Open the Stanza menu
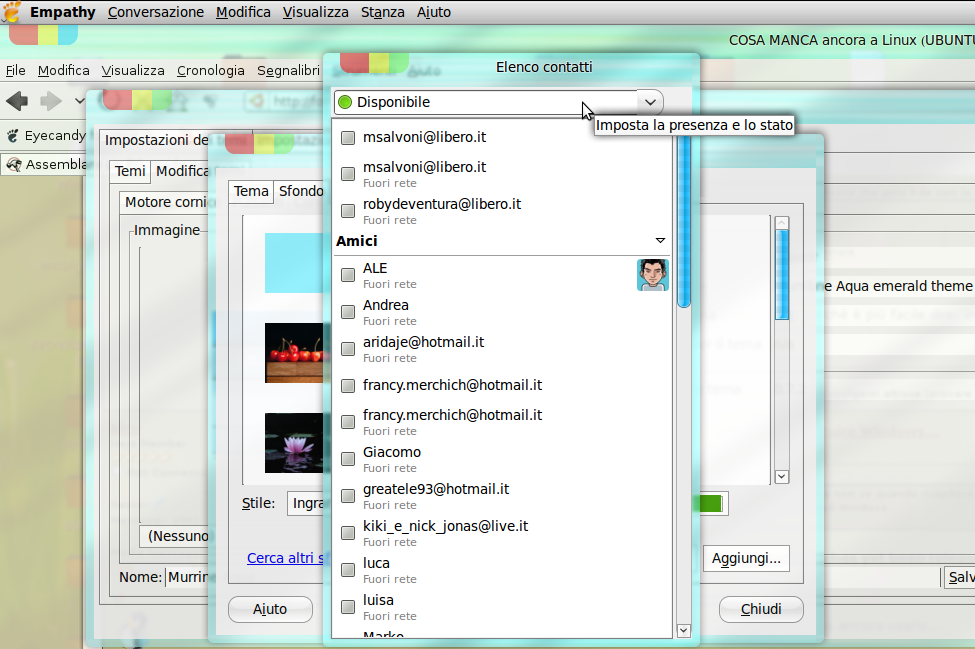Image resolution: width=975 pixels, height=649 pixels. tap(382, 12)
